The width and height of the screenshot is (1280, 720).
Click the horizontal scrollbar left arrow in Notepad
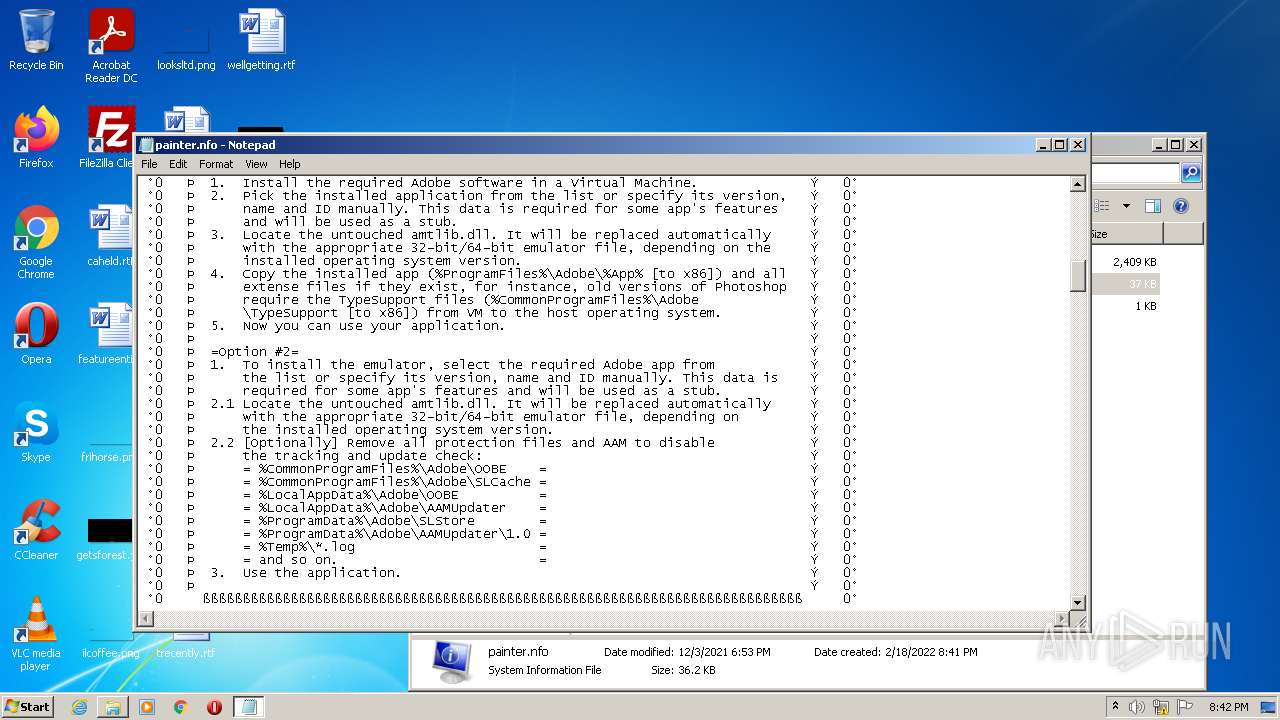(146, 619)
